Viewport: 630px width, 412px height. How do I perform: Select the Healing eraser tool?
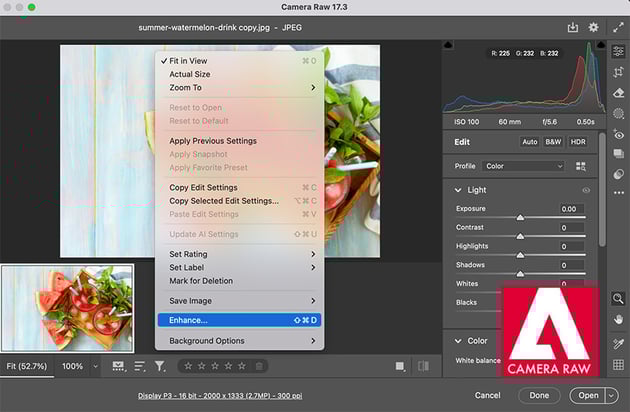pyautogui.click(x=618, y=93)
